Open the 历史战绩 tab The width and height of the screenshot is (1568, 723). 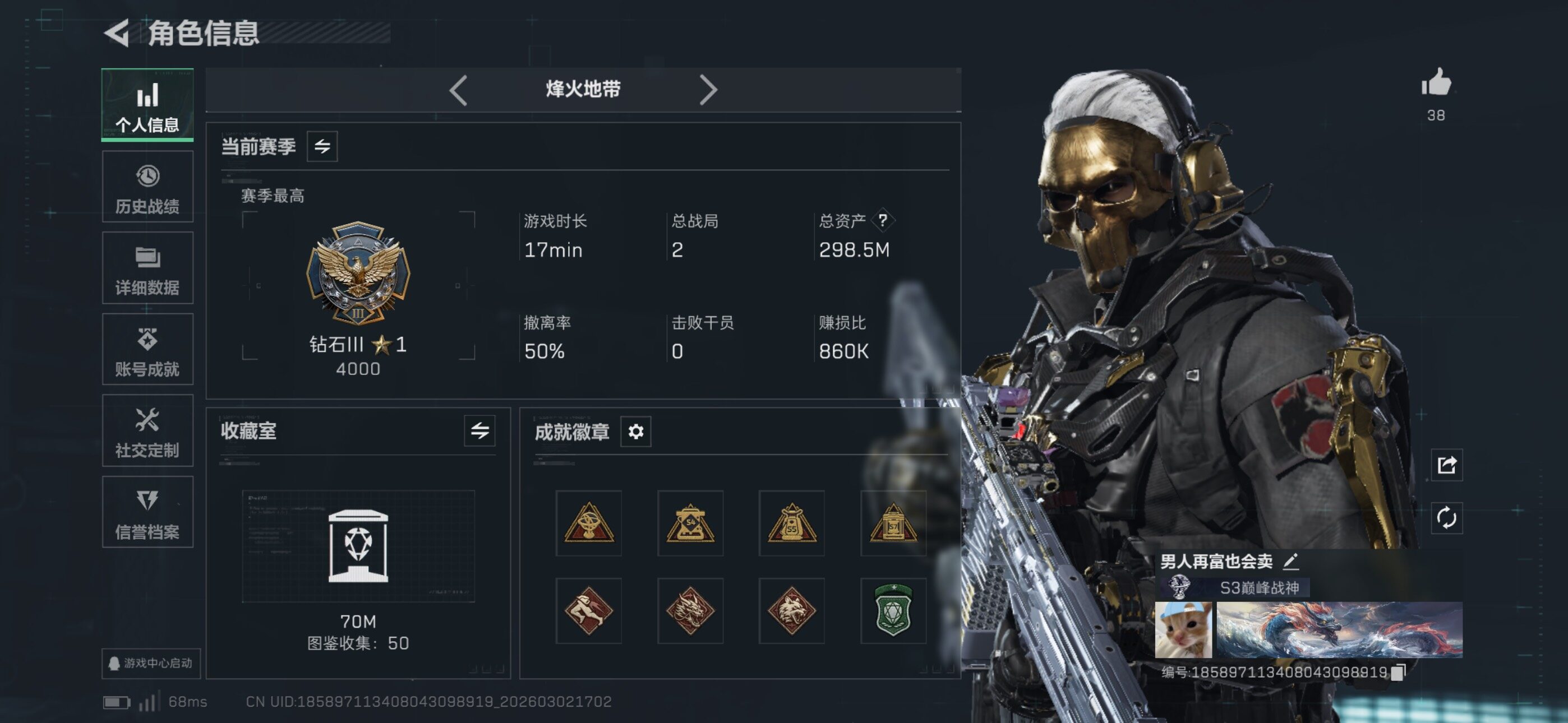pos(148,187)
